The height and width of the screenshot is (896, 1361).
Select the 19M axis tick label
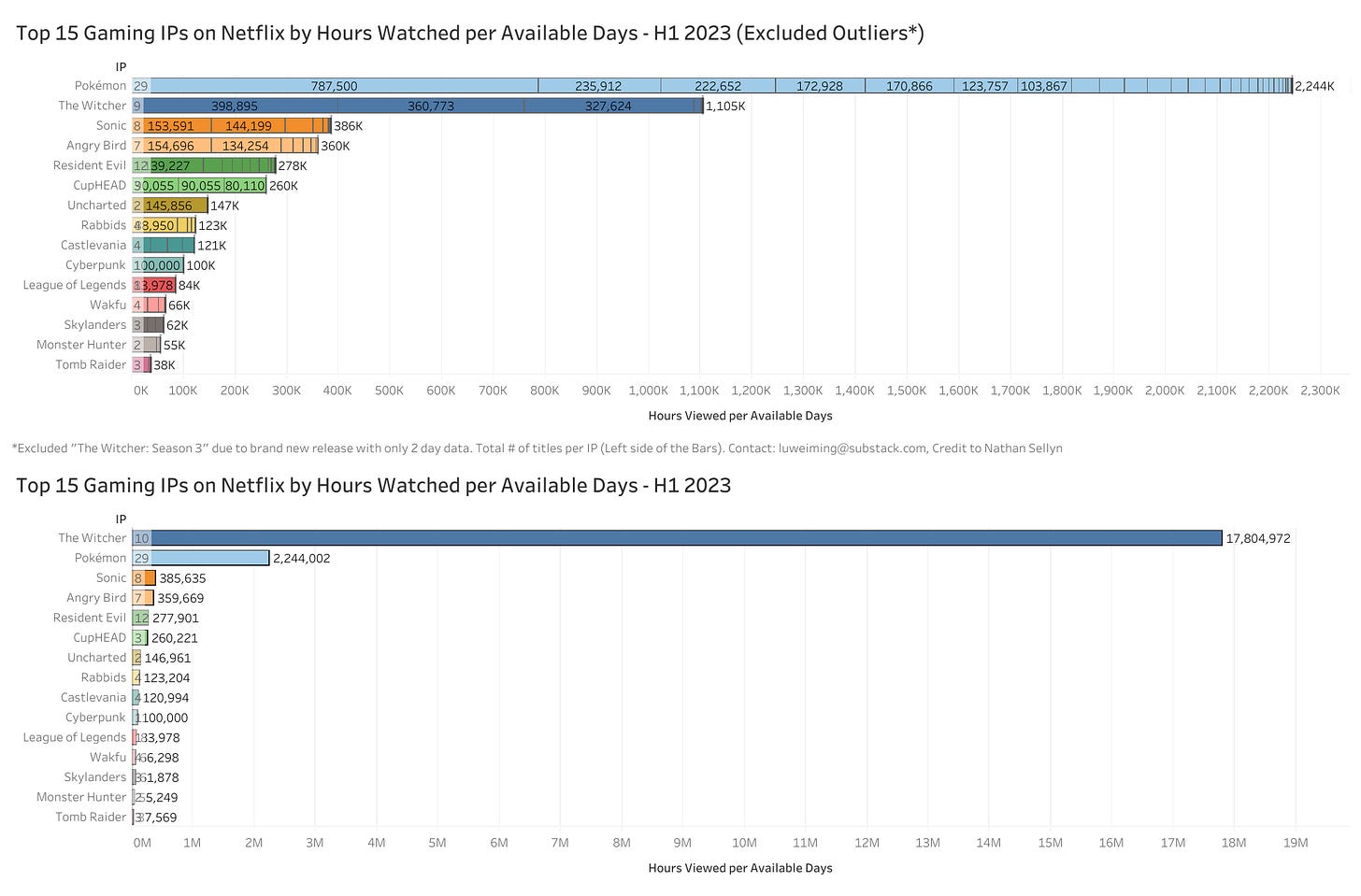(x=1295, y=843)
